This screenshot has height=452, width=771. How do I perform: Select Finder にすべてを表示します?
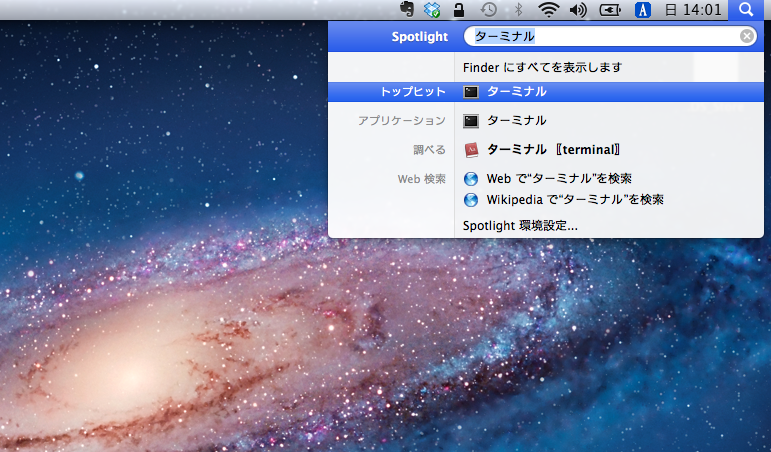pos(542,67)
